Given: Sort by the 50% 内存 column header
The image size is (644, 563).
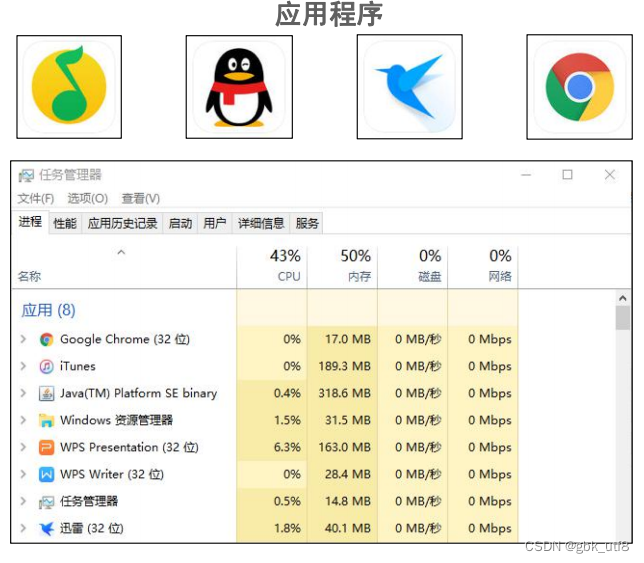Looking at the screenshot, I should point(342,266).
